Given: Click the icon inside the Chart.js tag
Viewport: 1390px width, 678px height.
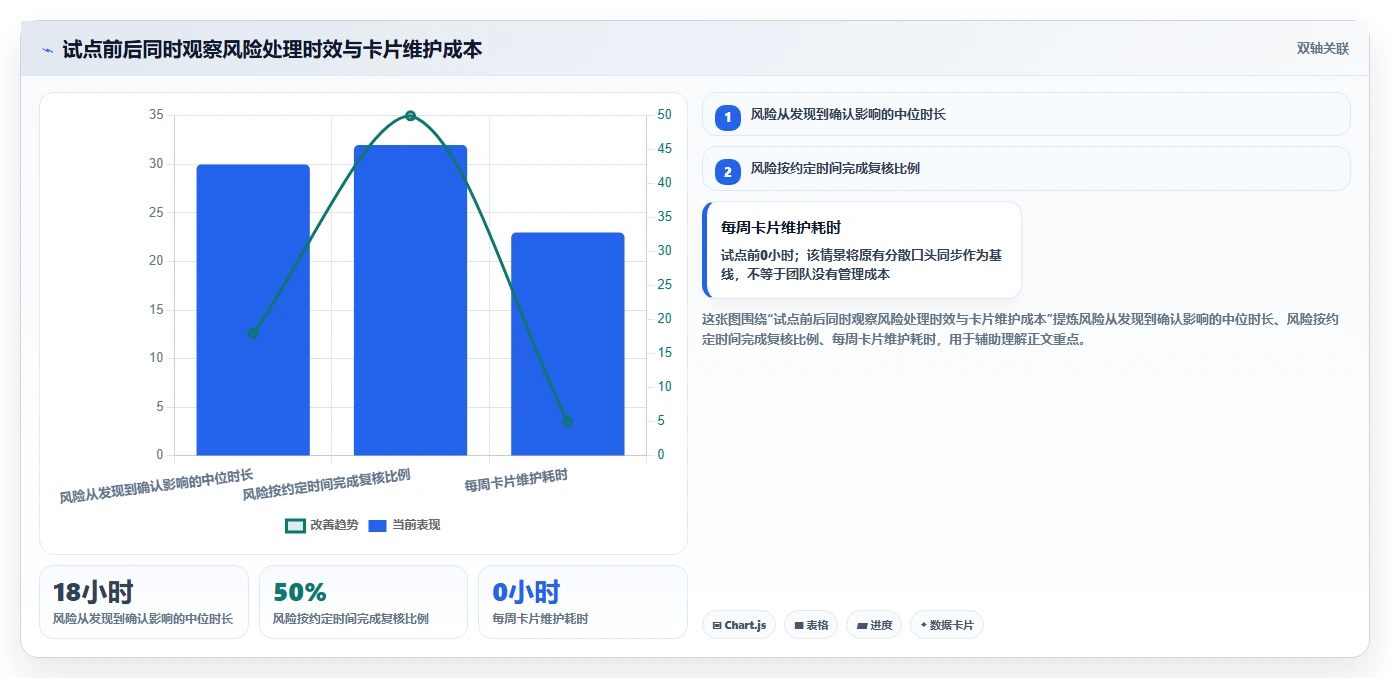Looking at the screenshot, I should (717, 625).
